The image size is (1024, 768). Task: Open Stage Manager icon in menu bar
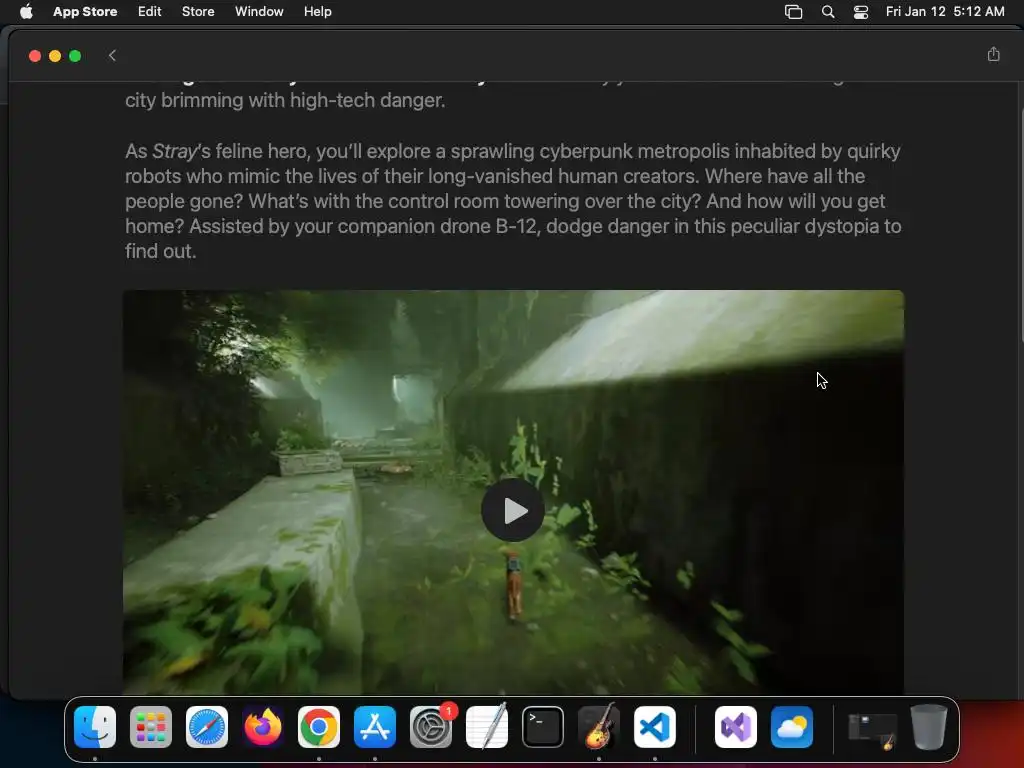tap(793, 12)
